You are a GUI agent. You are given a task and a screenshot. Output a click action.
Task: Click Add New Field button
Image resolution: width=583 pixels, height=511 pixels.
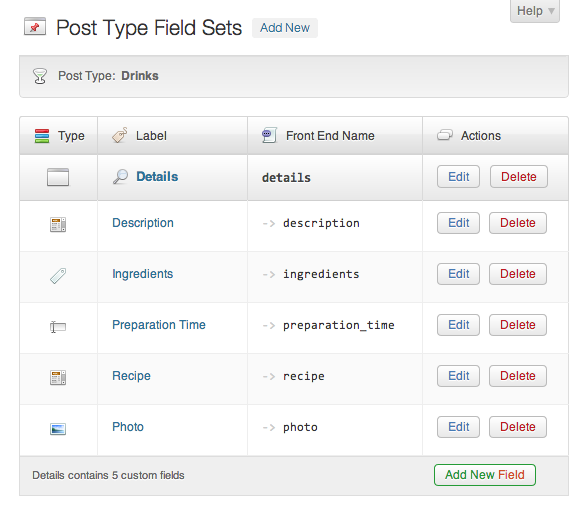tap(484, 475)
